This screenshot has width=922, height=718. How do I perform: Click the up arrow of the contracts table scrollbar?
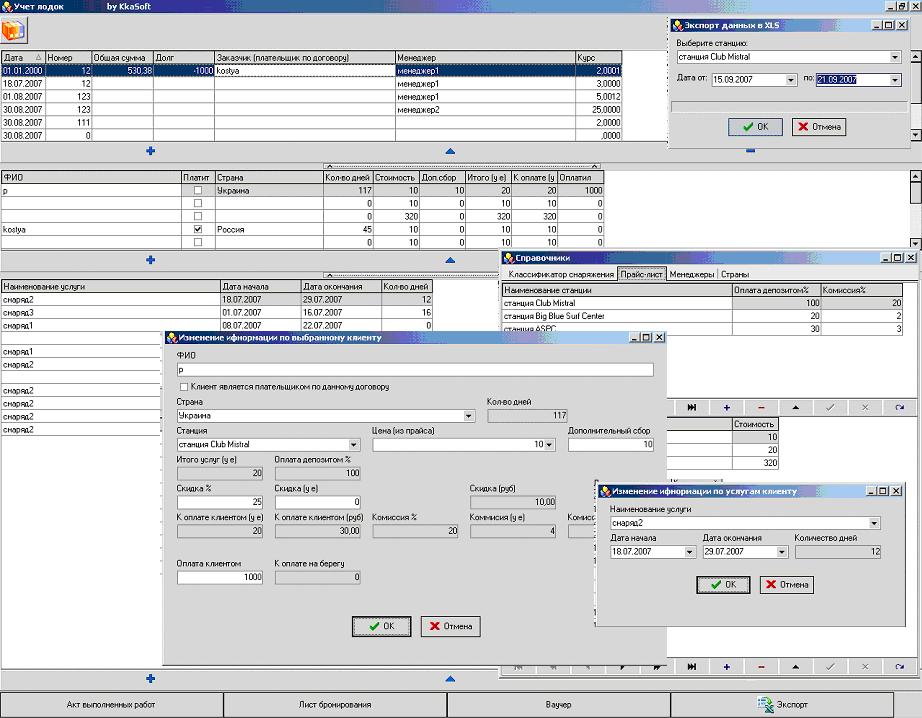[916, 57]
